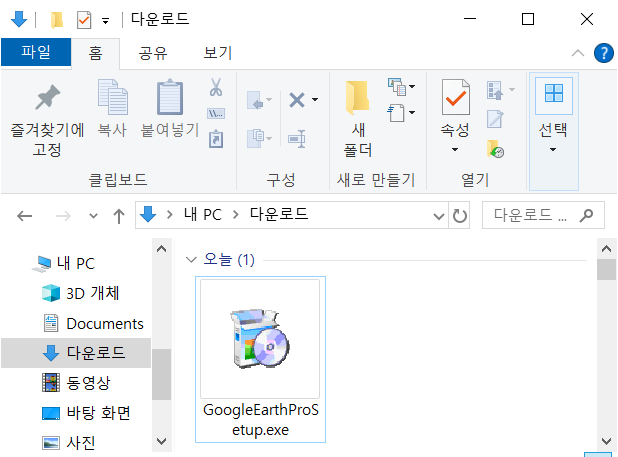Expand the Easy access dropdown arrow
Image resolution: width=618 pixels, height=457 pixels.
click(x=412, y=113)
